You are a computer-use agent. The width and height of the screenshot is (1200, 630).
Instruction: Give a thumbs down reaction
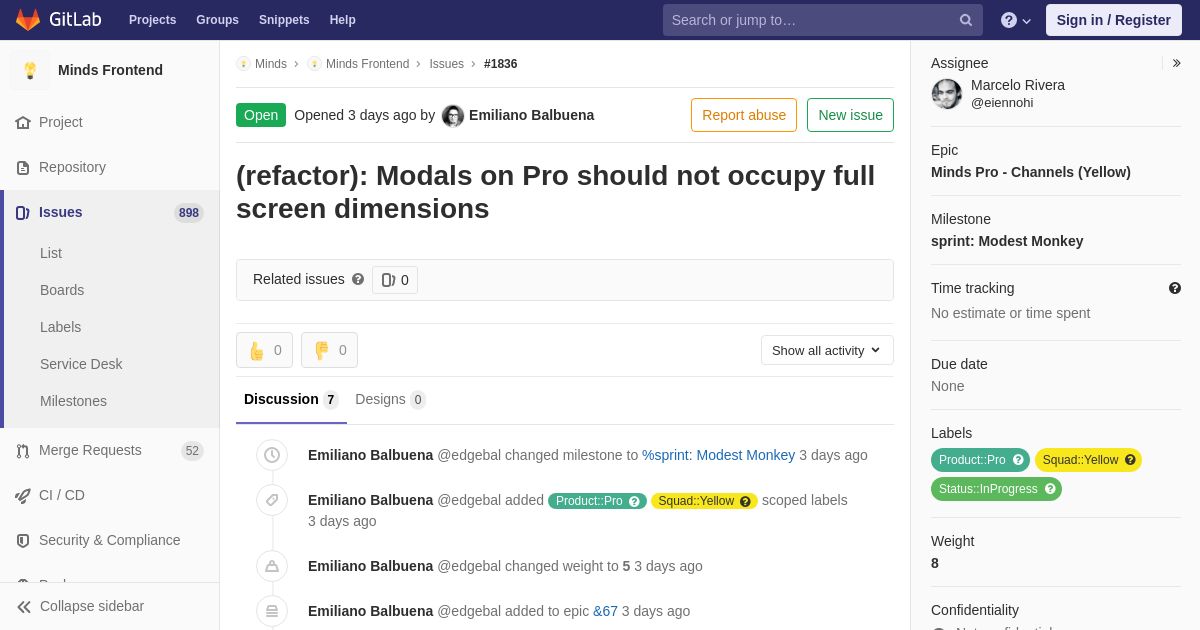[329, 350]
